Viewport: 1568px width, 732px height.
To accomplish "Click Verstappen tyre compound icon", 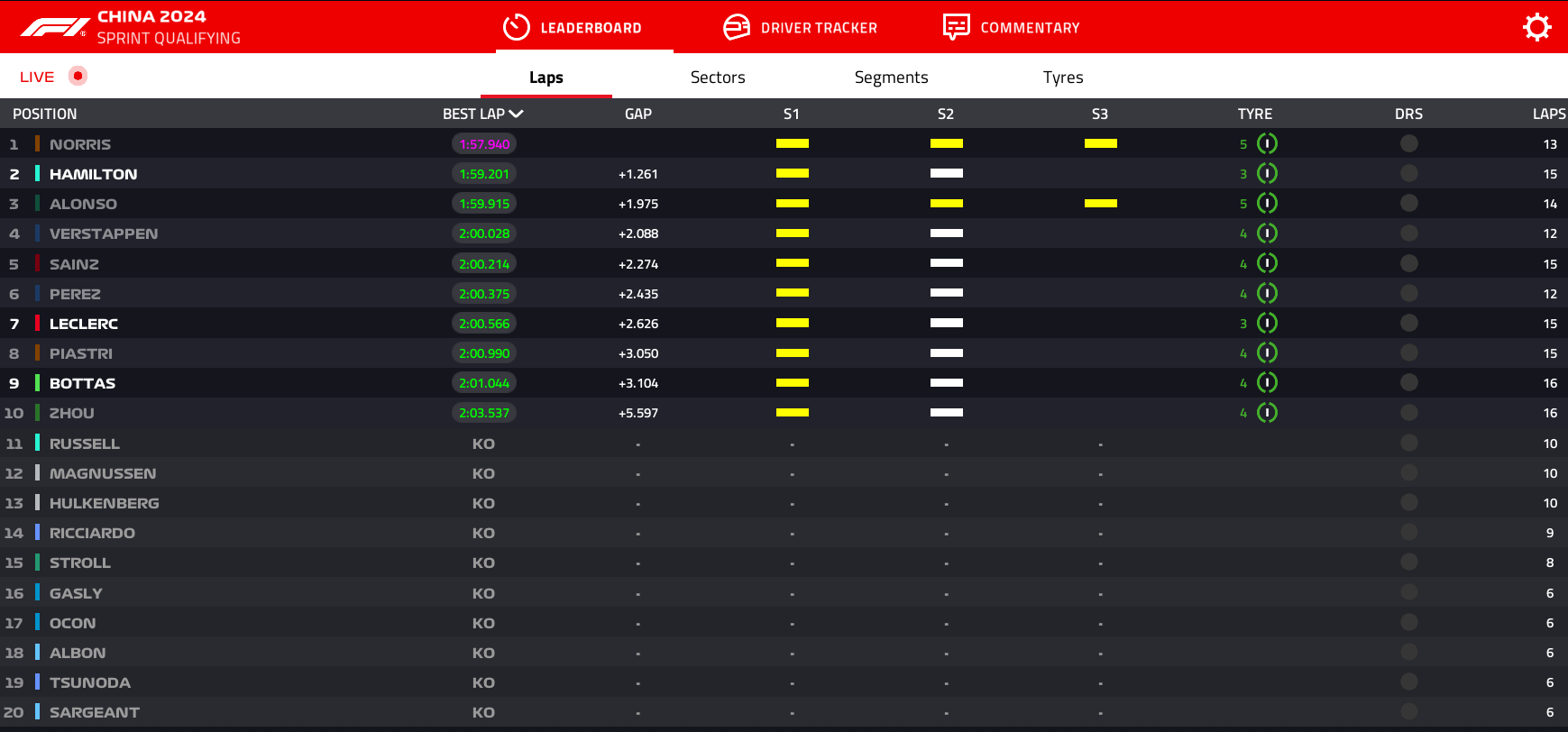I will pos(1267,233).
